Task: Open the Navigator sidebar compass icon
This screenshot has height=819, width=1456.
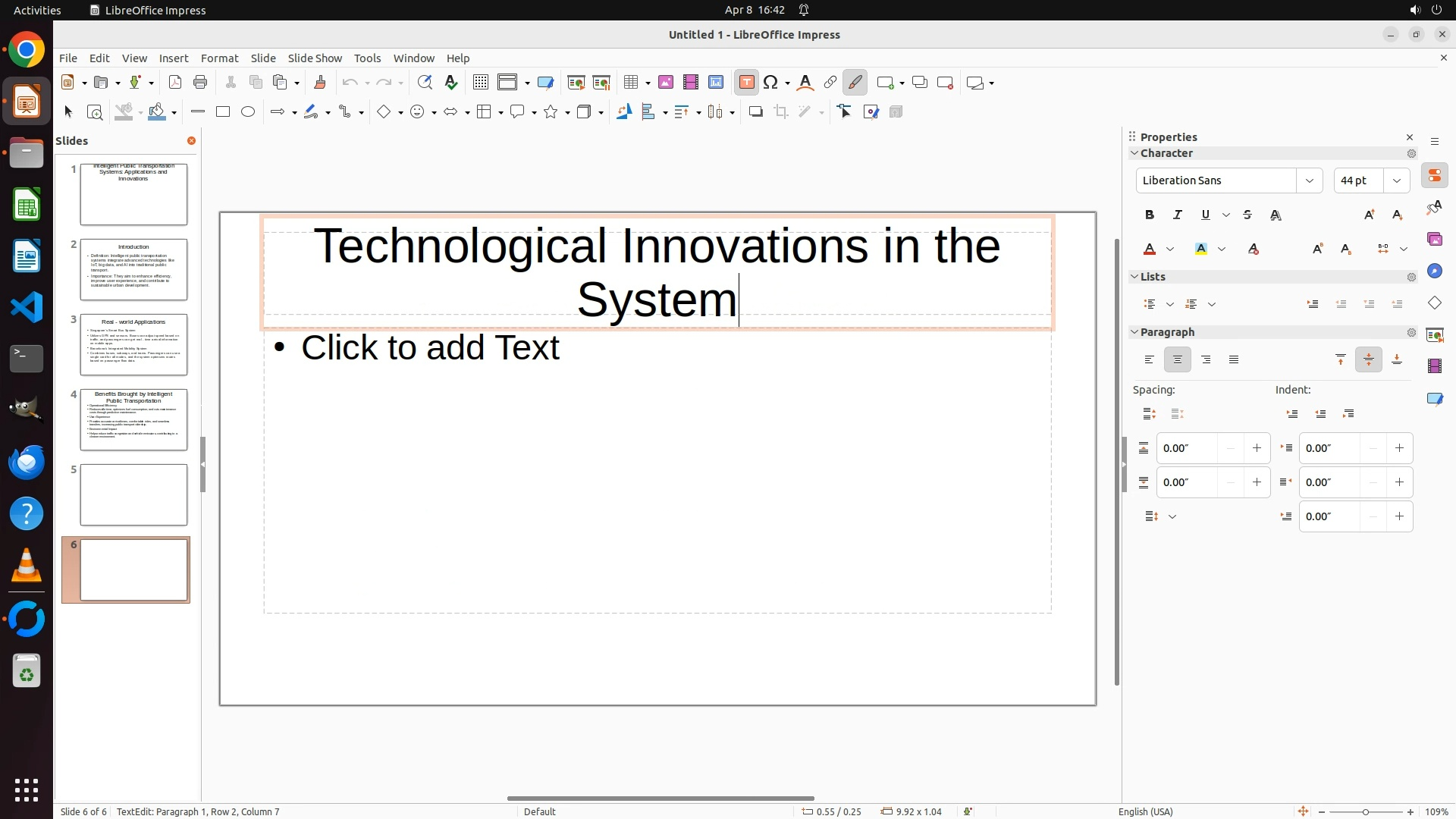Action: [x=1434, y=271]
